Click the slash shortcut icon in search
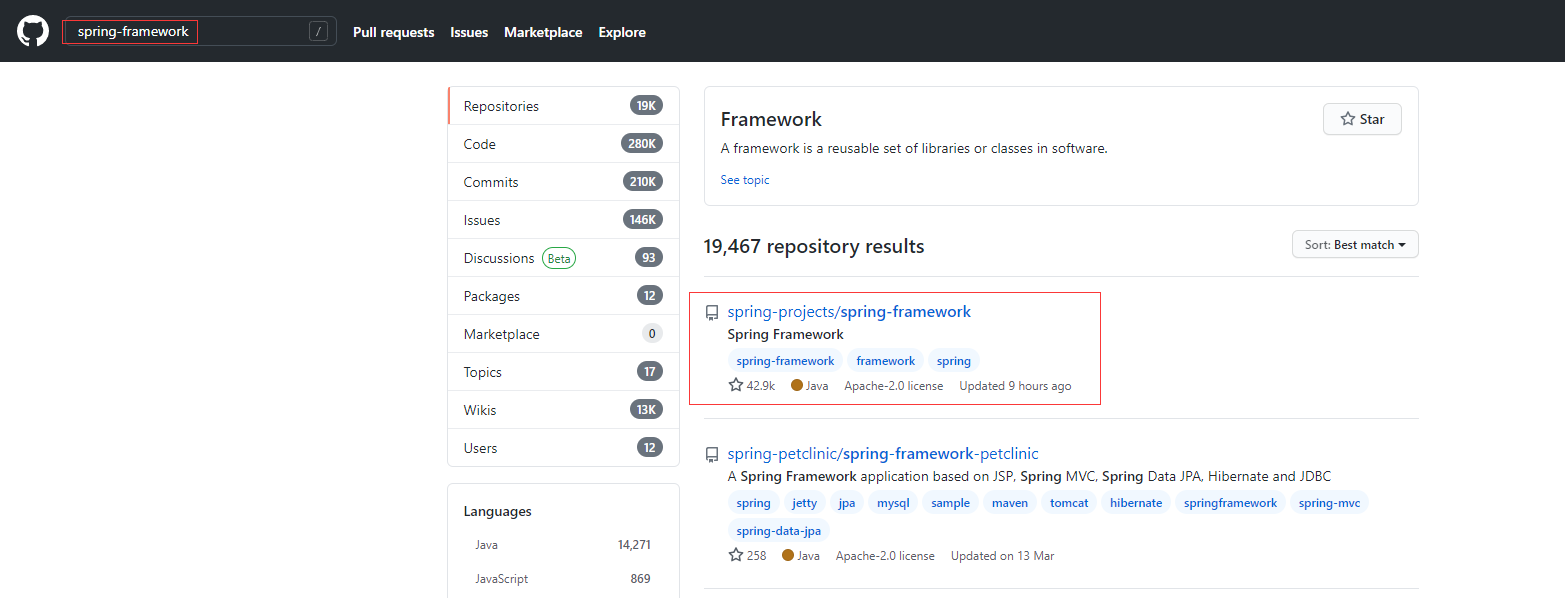 pos(319,32)
